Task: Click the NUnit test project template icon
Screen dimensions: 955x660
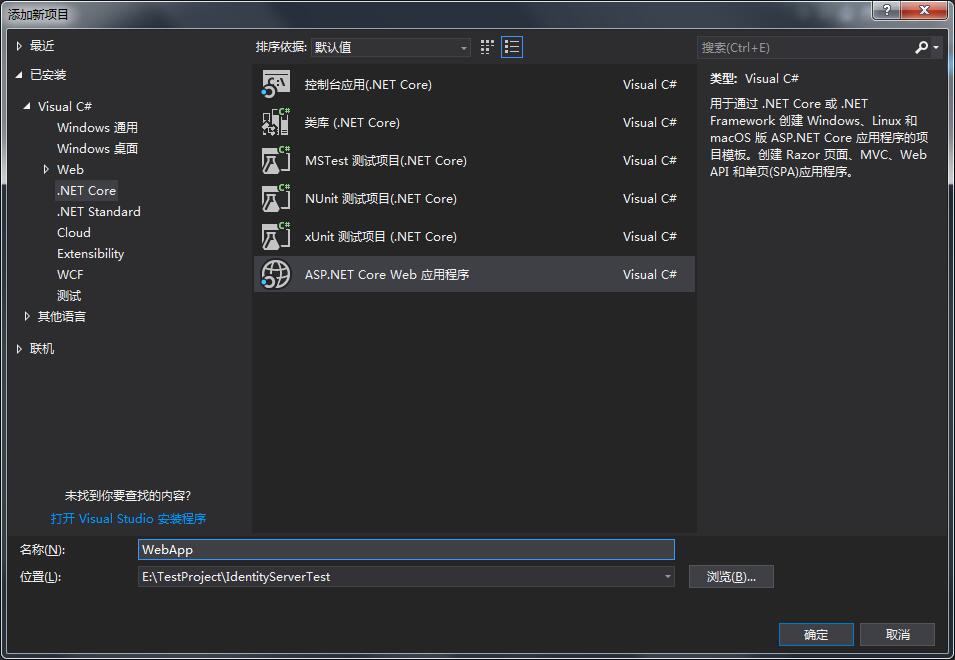Action: (x=276, y=198)
